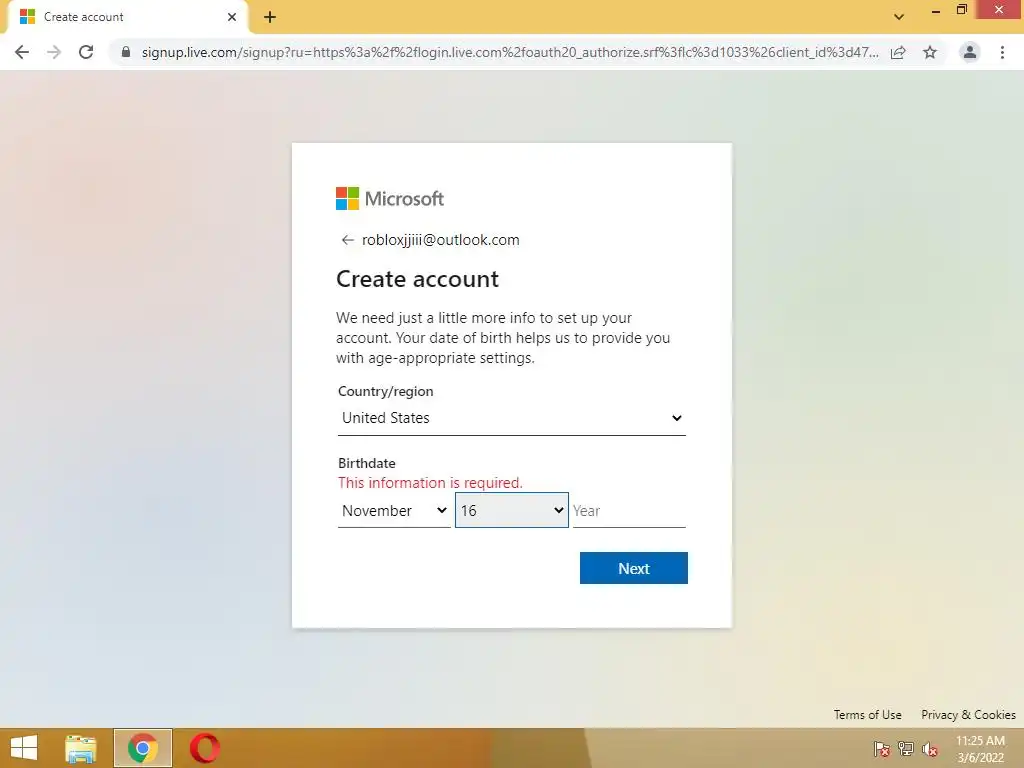Click the Next button
The height and width of the screenshot is (768, 1024).
(x=633, y=568)
